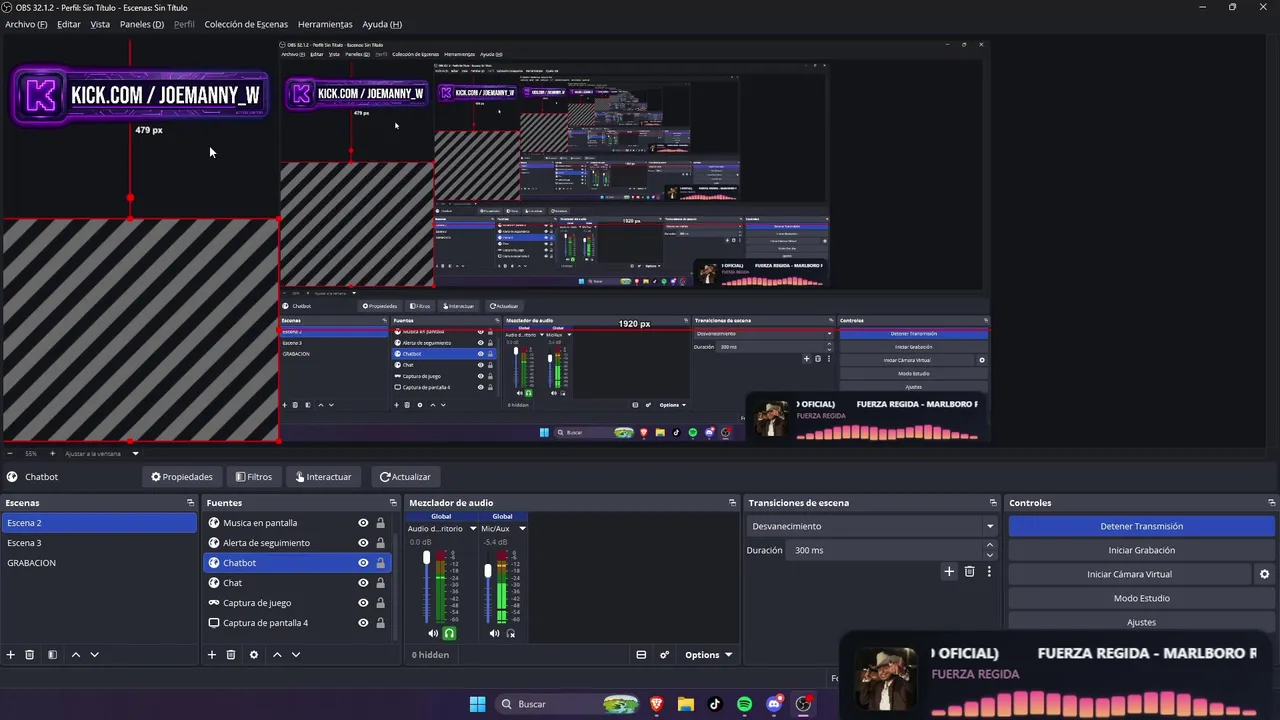This screenshot has height=720, width=1280.
Task: Move scene down with Escenas down arrow
Action: pyautogui.click(x=94, y=655)
